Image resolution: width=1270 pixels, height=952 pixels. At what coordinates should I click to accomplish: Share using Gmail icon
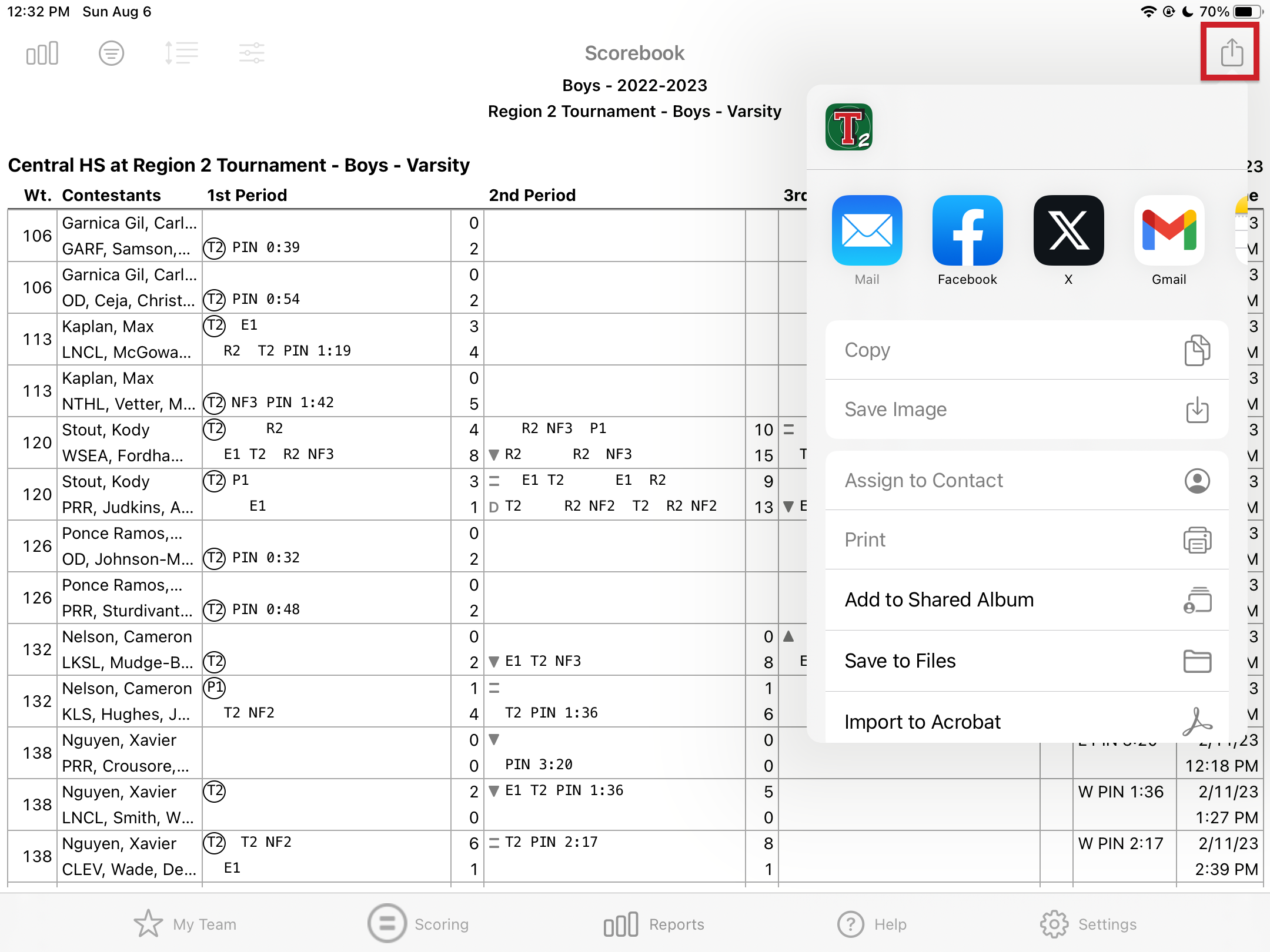(1169, 231)
